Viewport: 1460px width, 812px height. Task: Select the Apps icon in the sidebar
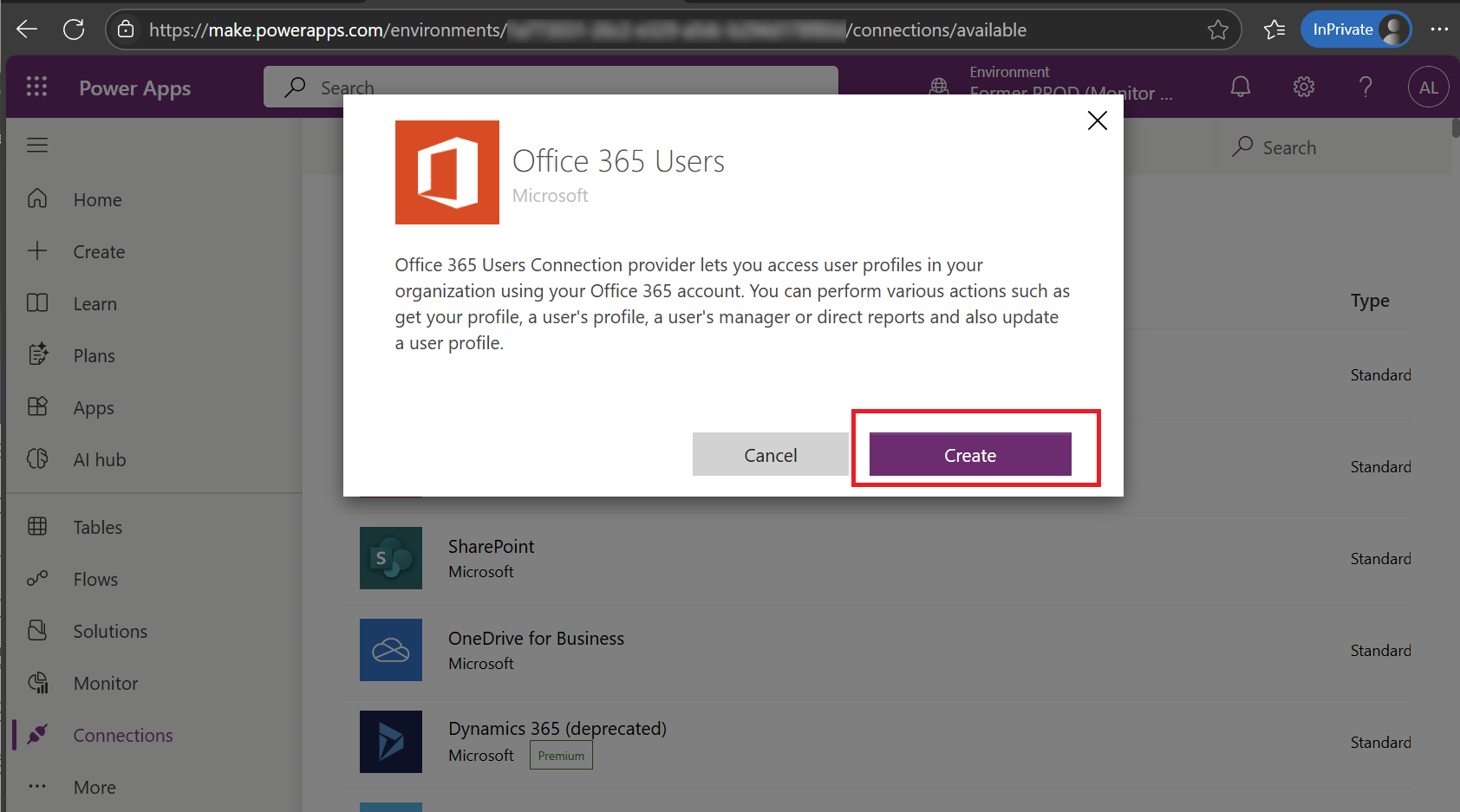pyautogui.click(x=93, y=407)
